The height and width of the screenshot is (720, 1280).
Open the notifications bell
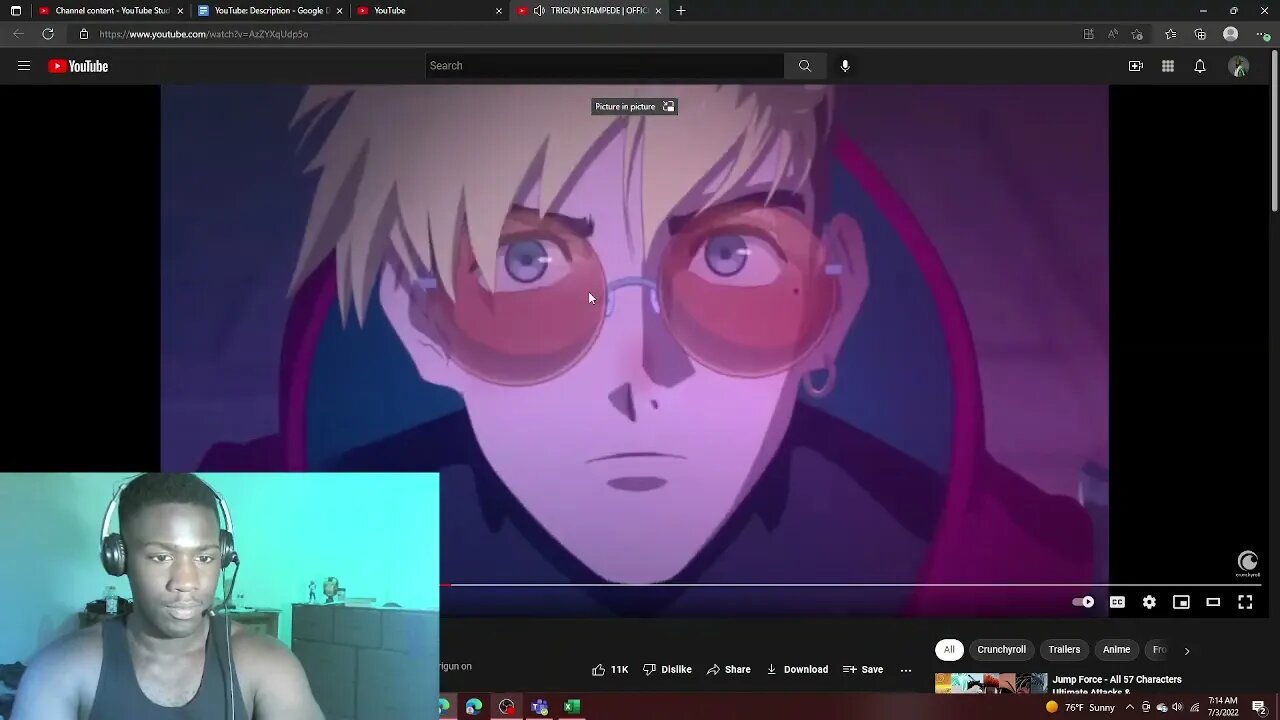(x=1200, y=66)
